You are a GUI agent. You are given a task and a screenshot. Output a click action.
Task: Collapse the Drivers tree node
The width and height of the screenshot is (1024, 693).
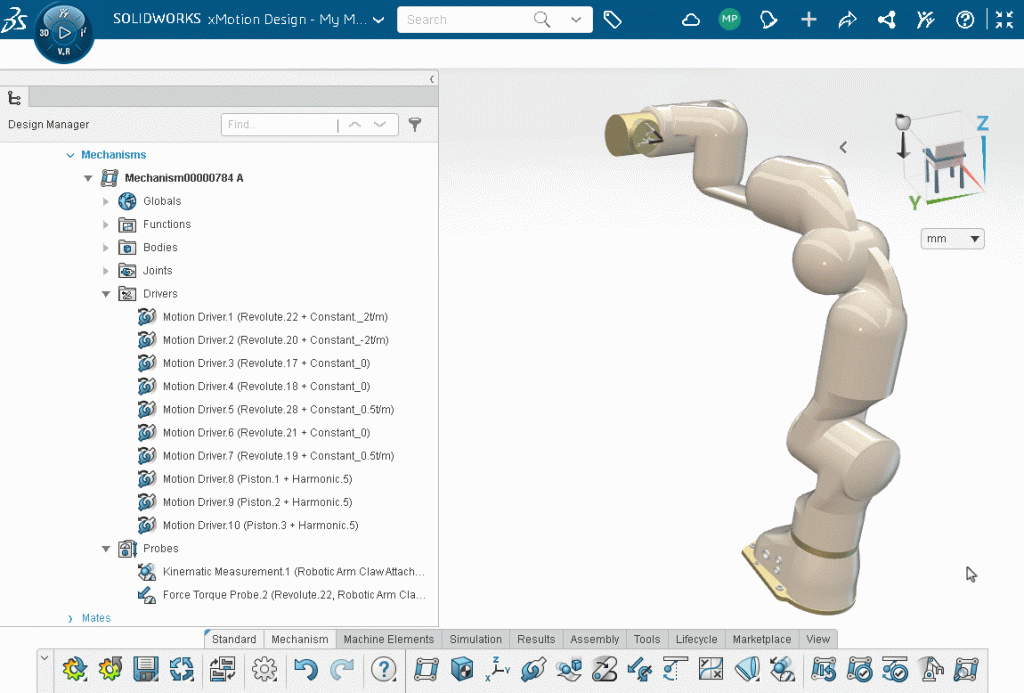click(107, 294)
